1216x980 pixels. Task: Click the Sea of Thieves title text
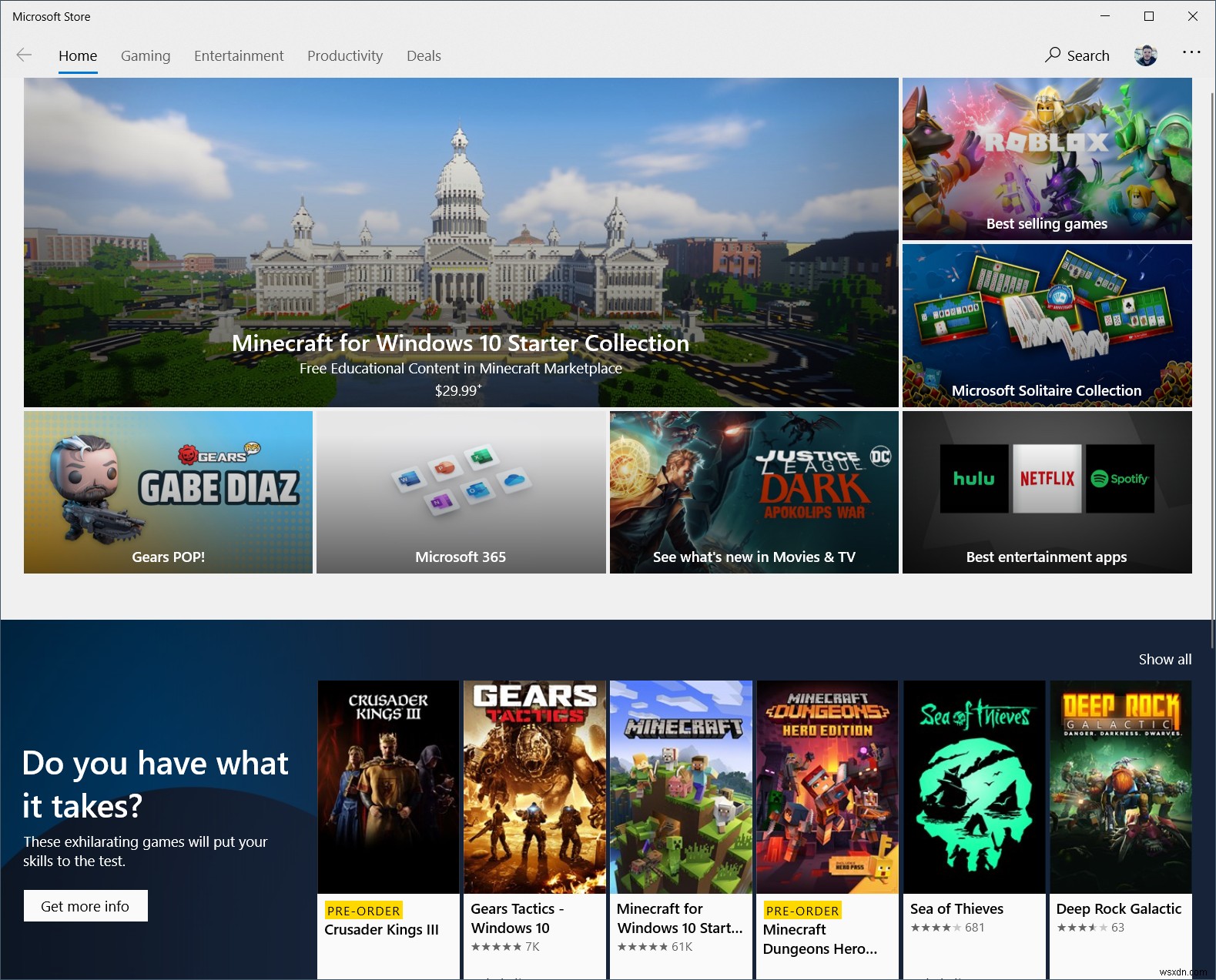click(956, 909)
